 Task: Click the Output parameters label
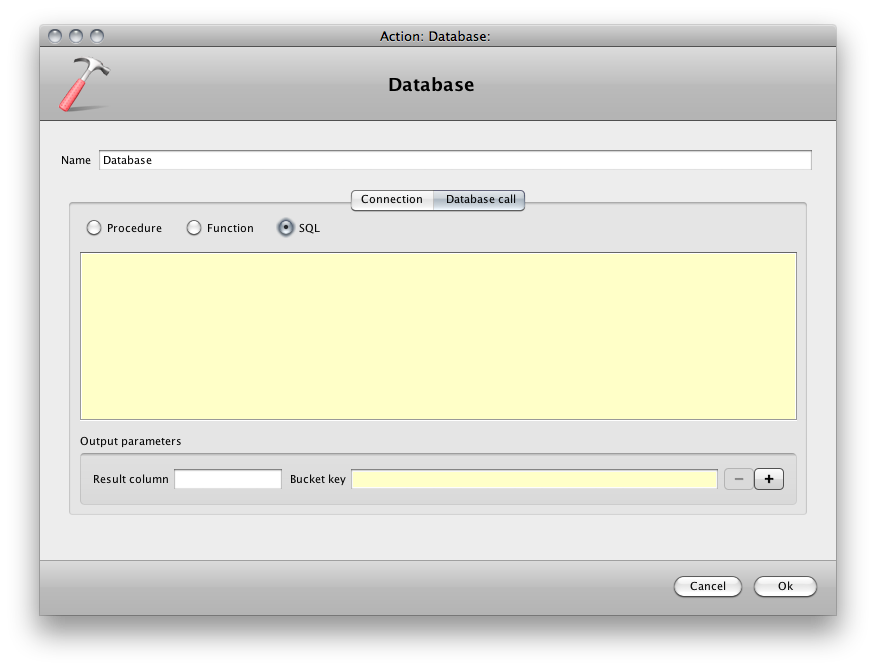point(131,441)
